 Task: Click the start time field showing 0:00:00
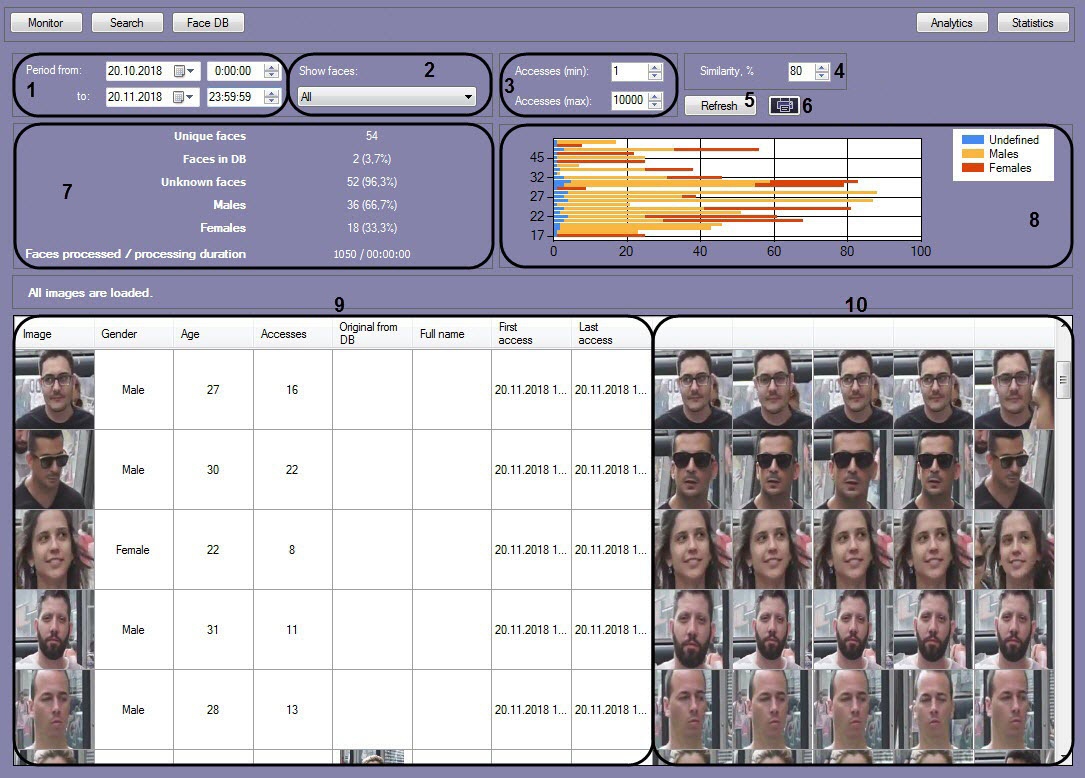click(x=234, y=71)
